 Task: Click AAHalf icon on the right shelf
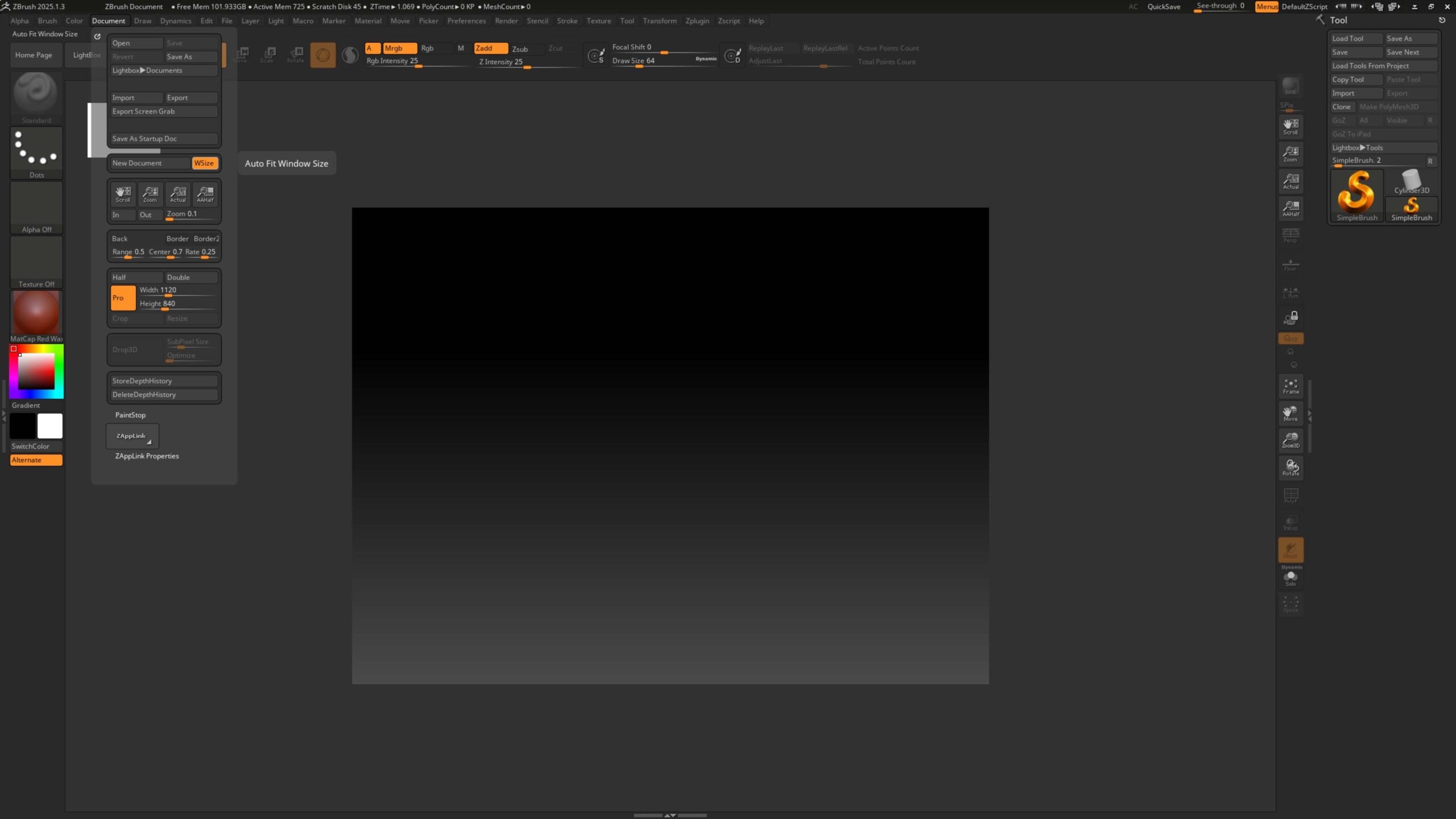[1290, 208]
